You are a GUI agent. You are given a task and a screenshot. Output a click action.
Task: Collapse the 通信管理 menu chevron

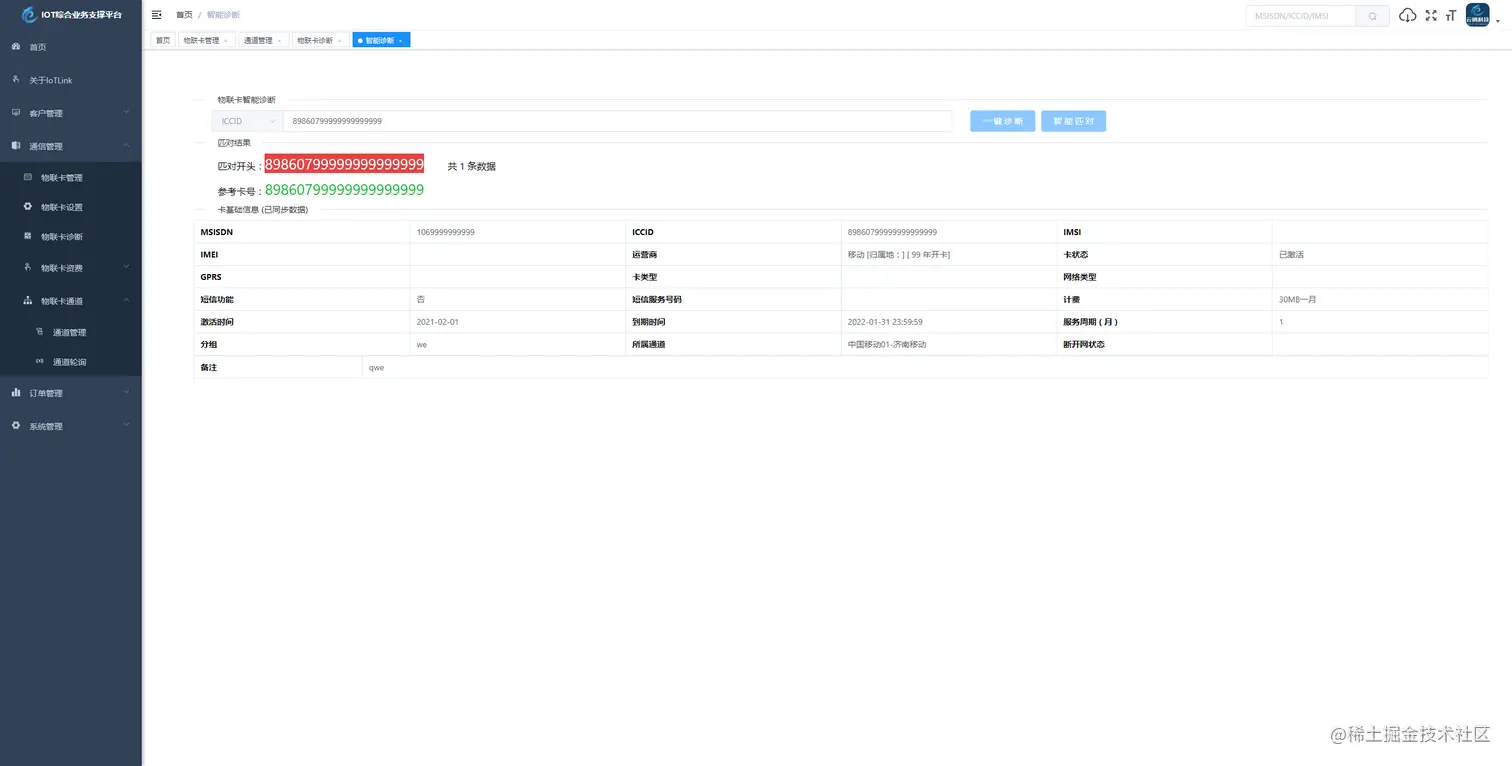pos(126,146)
